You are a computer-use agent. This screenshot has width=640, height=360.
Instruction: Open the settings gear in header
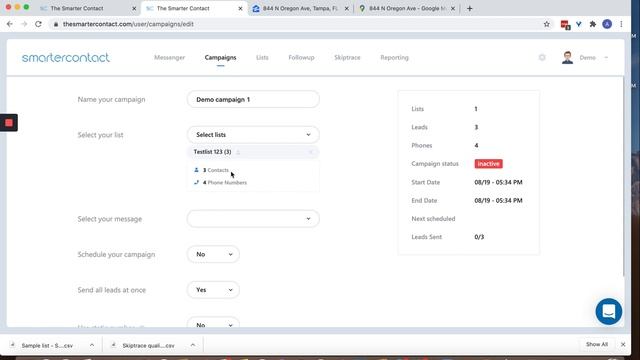542,58
